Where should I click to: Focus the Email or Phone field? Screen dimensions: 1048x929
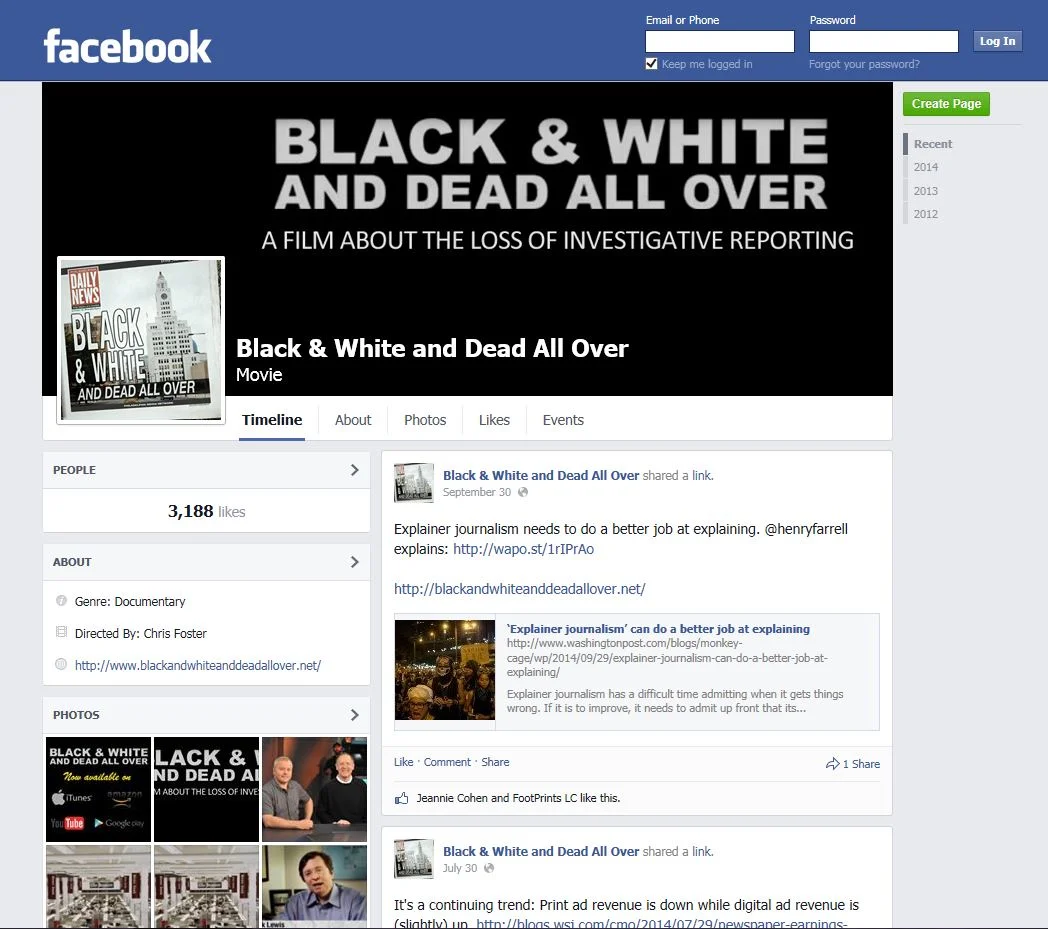click(720, 41)
